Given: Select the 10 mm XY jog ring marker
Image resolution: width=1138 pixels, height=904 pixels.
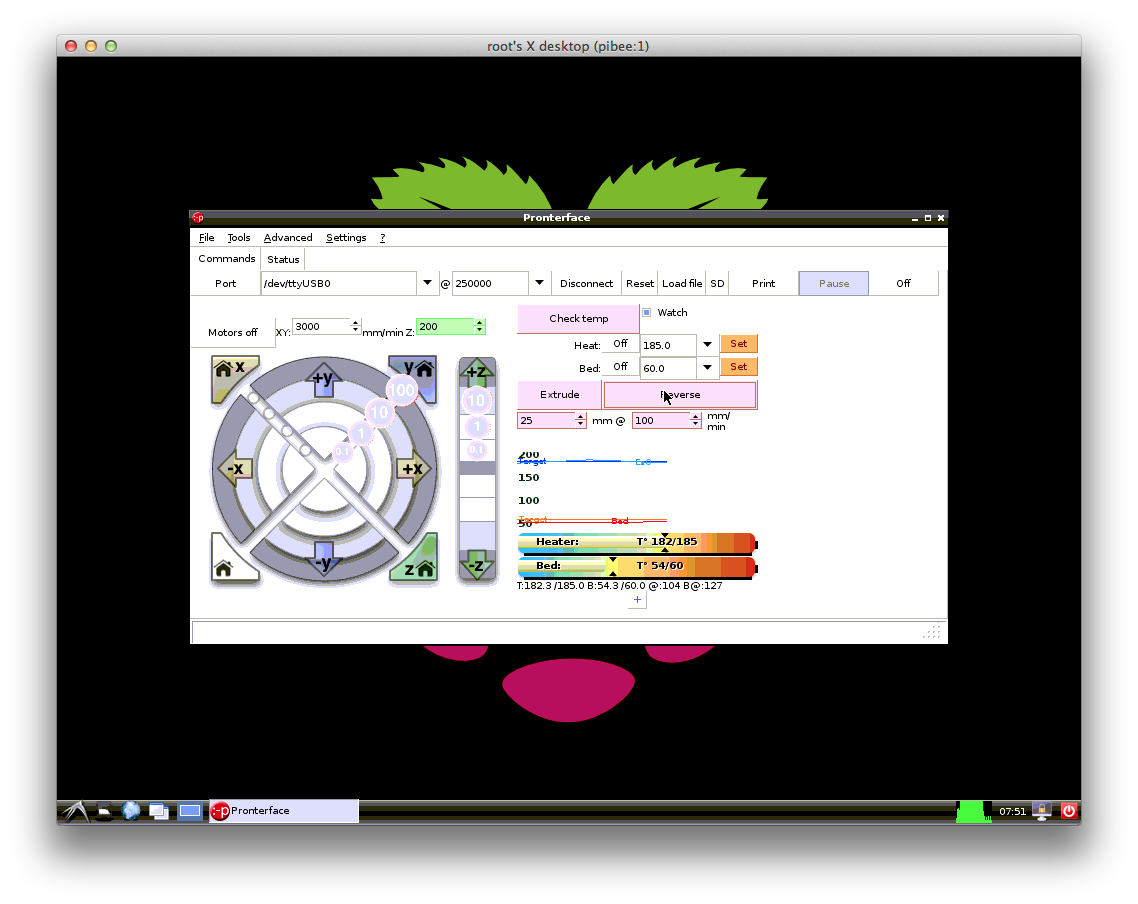Looking at the screenshot, I should [x=379, y=413].
